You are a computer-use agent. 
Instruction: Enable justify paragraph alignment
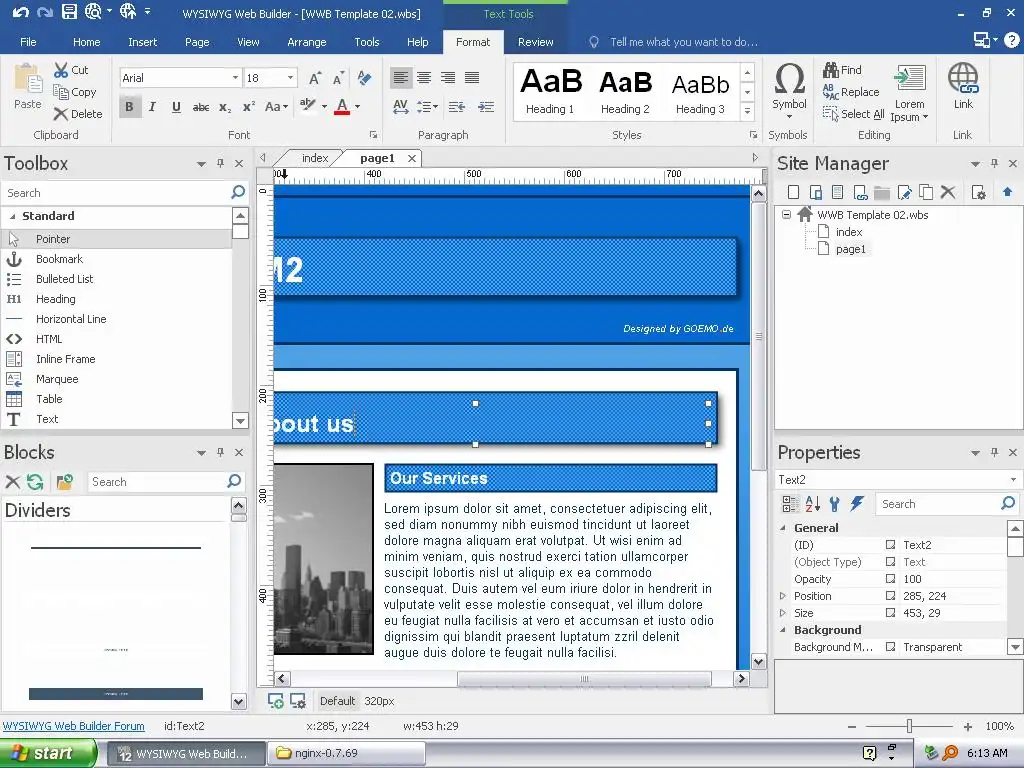pos(472,78)
